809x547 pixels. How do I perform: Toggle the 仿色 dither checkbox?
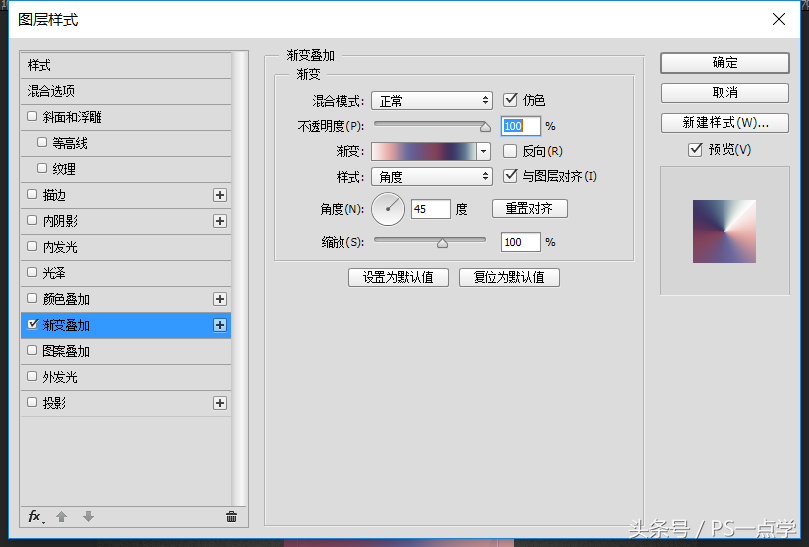510,100
